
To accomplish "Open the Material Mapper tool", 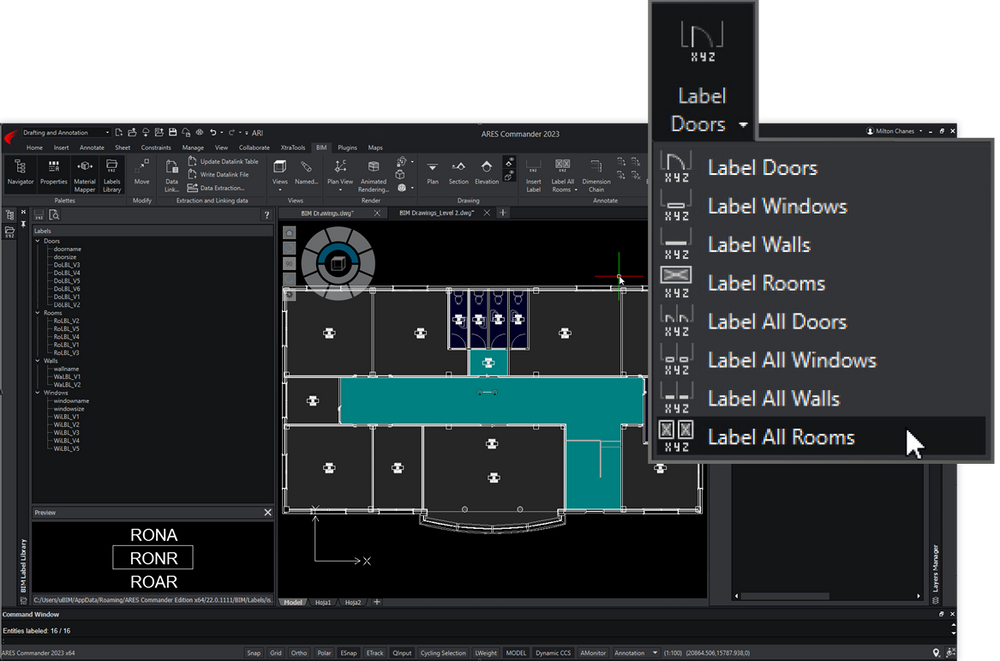I will [84, 175].
